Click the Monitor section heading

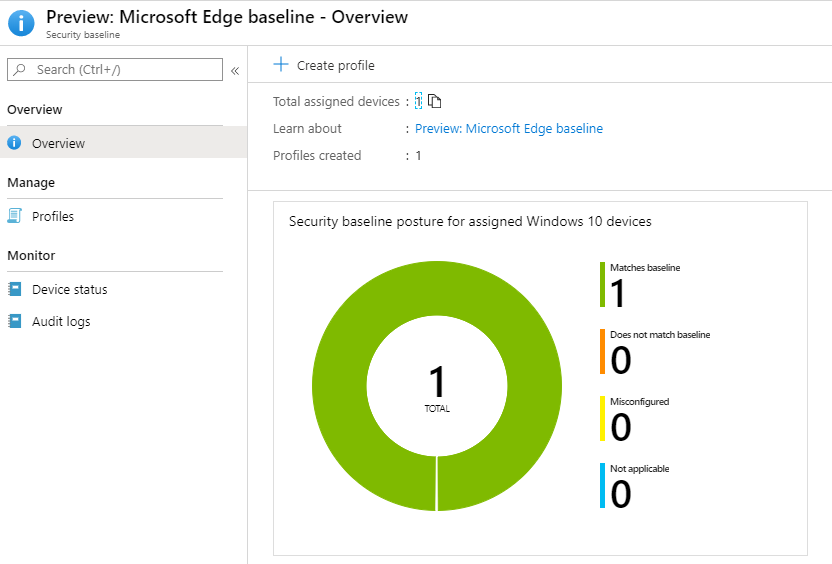31,255
